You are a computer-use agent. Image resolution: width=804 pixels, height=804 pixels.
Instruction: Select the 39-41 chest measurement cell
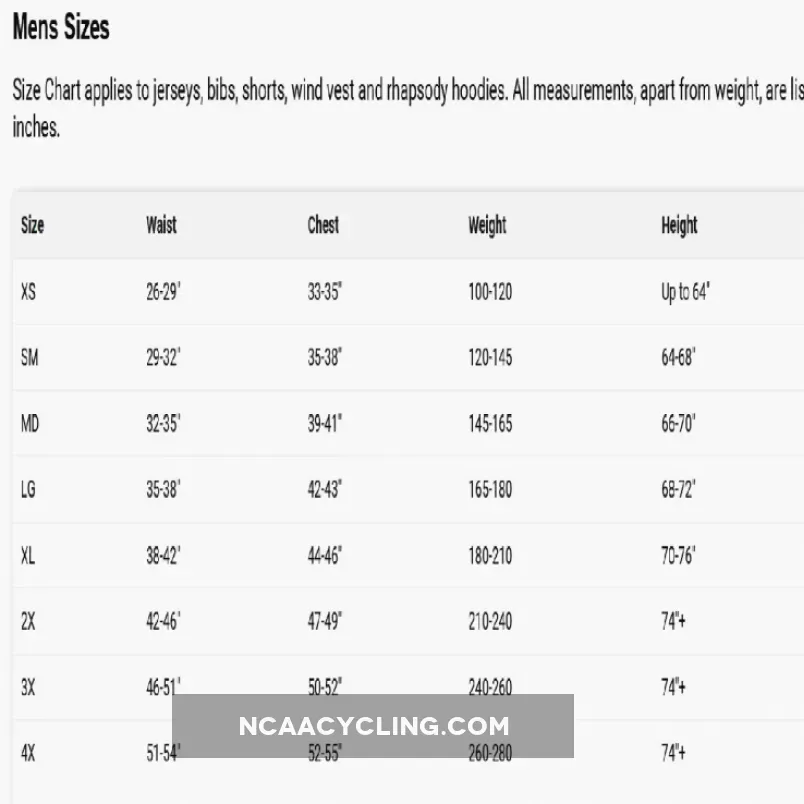[x=324, y=423]
